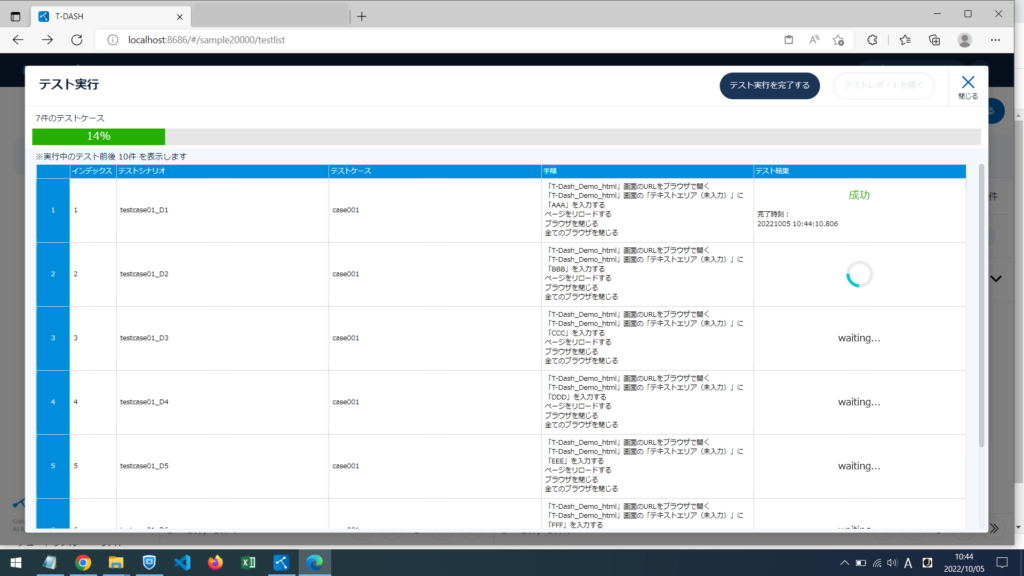
Task: Click the 14% test progress bar
Action: [98, 136]
